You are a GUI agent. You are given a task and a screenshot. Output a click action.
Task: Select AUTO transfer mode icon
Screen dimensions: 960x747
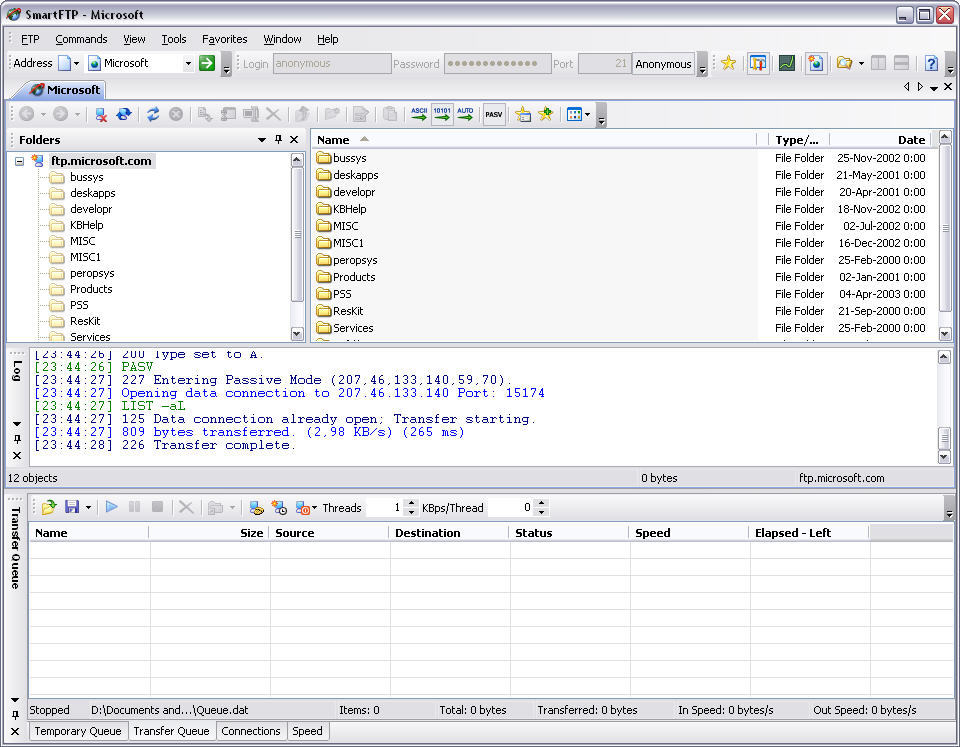tap(465, 114)
